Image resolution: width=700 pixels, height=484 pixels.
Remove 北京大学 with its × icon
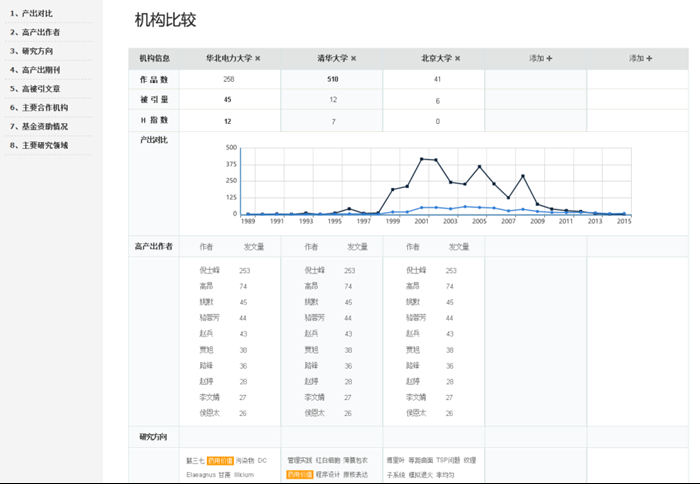[458, 58]
